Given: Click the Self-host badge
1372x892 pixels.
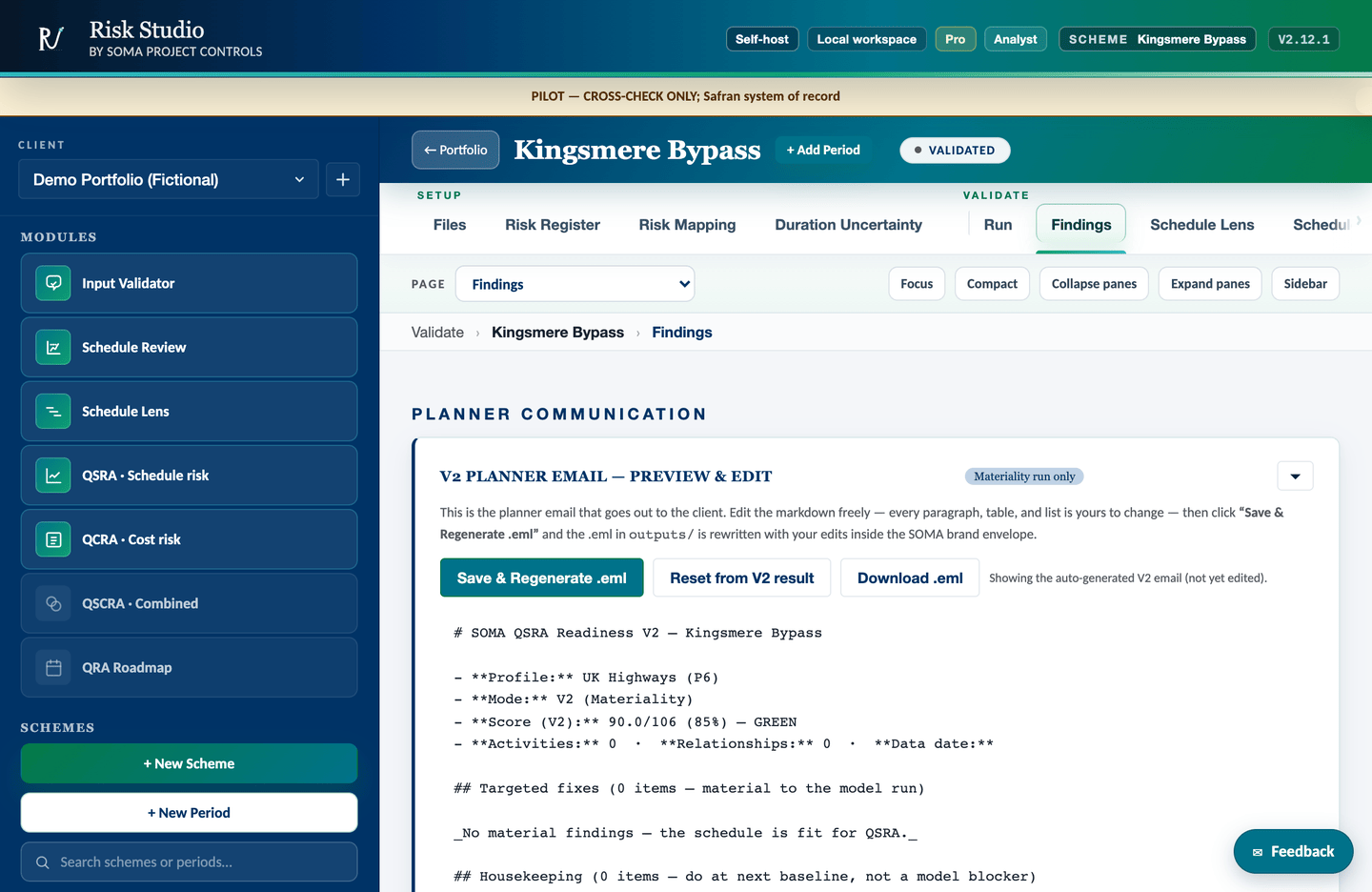Looking at the screenshot, I should tap(762, 39).
